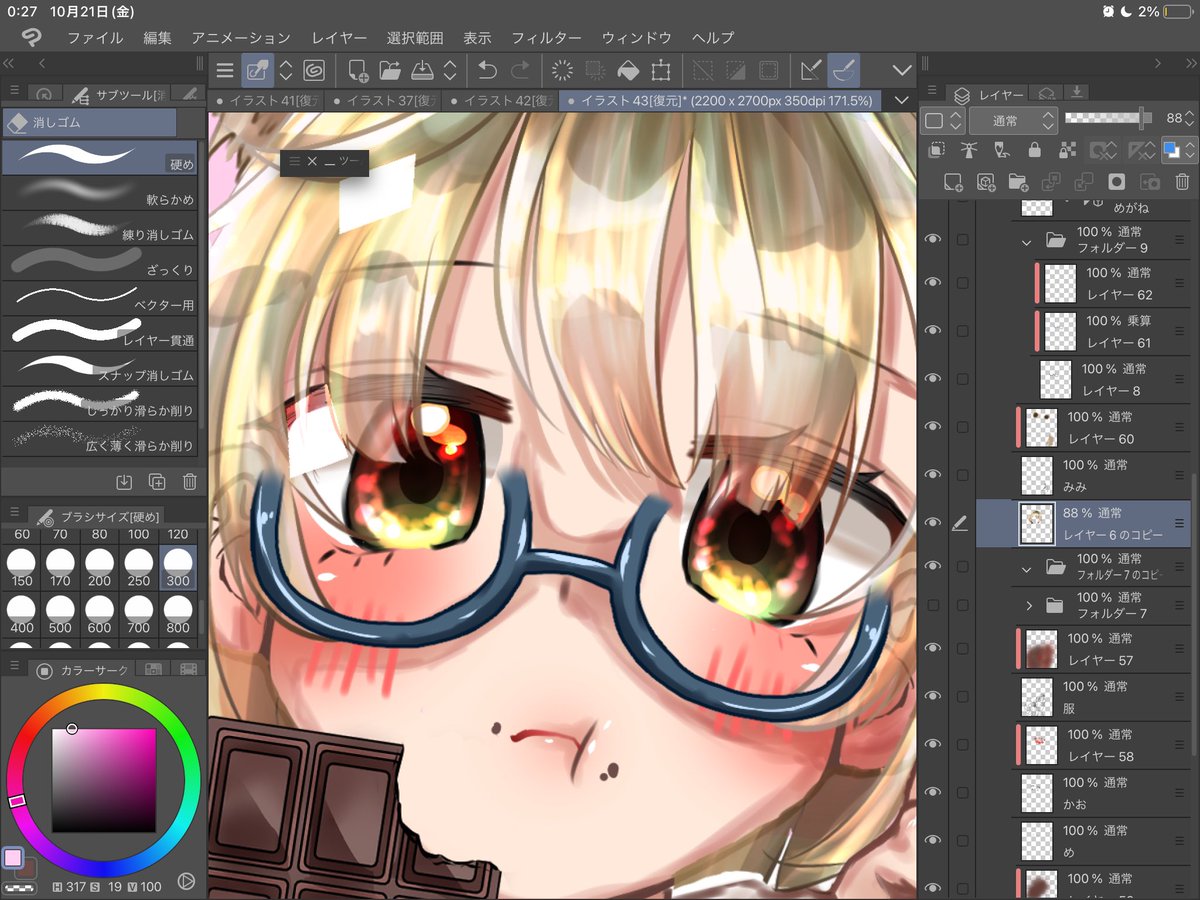Viewport: 1200px width, 900px height.
Task: Click the set as draft layer icon
Action: tap(1001, 150)
